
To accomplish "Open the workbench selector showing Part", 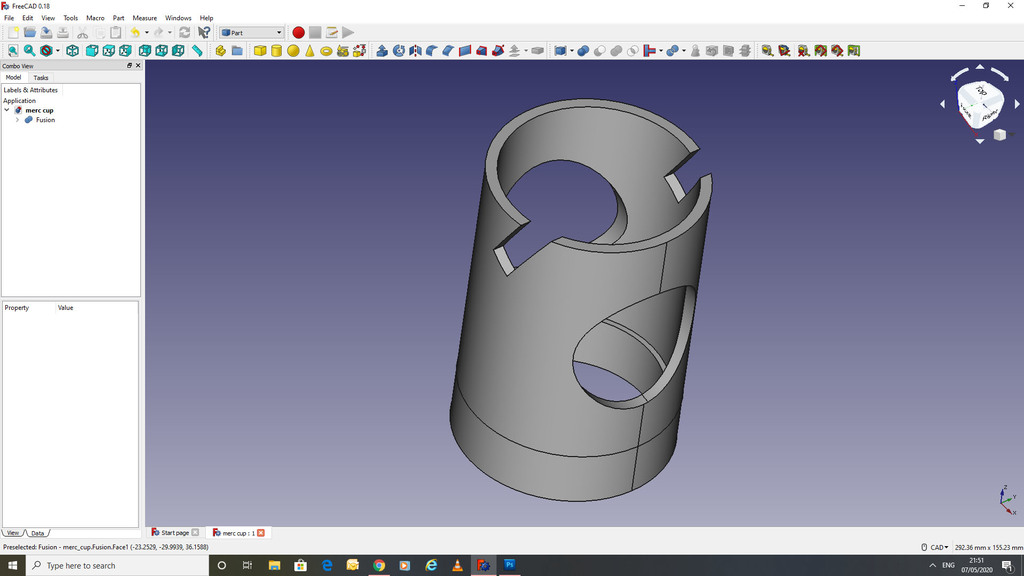I will point(251,33).
